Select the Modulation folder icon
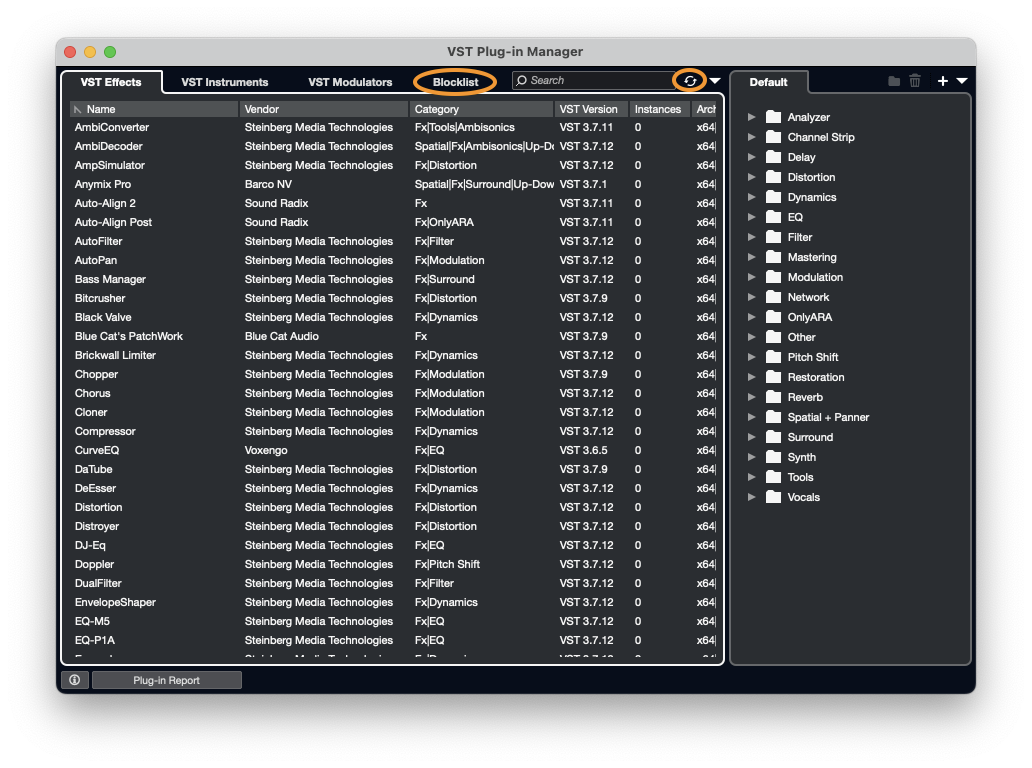The image size is (1032, 768). [x=773, y=277]
